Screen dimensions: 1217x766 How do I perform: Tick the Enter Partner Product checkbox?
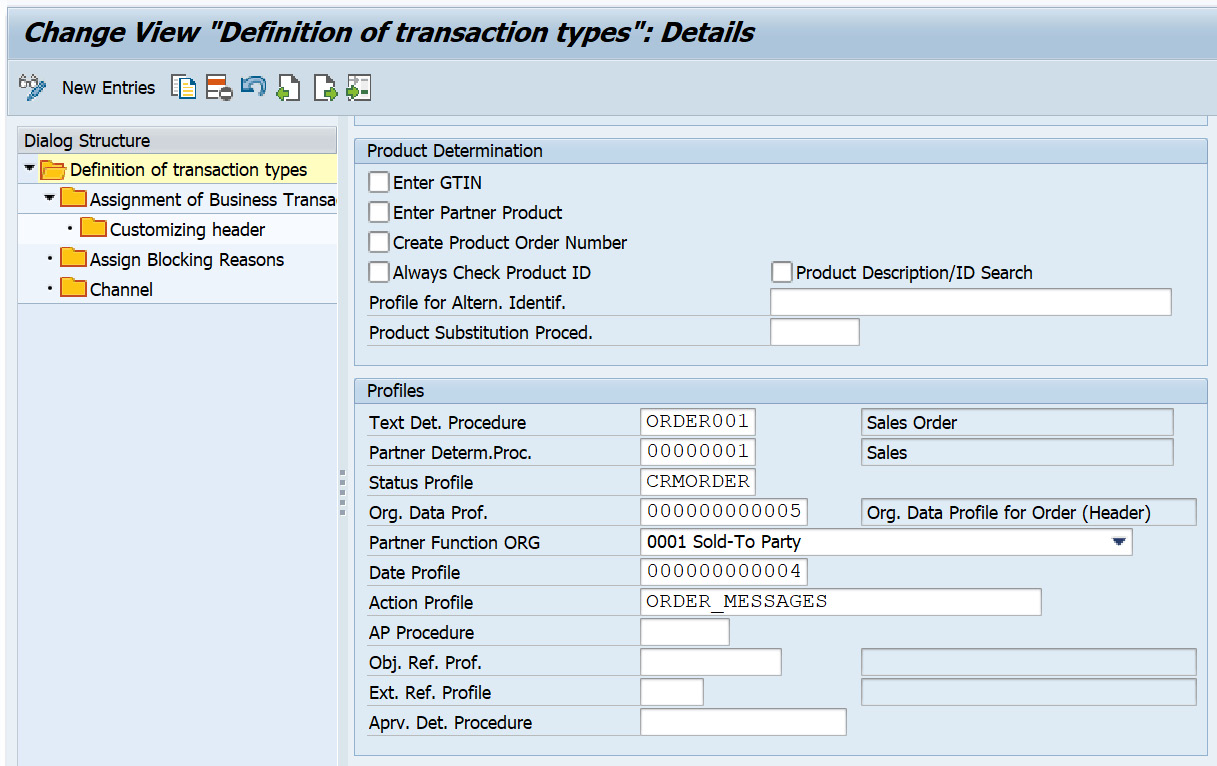click(x=379, y=212)
